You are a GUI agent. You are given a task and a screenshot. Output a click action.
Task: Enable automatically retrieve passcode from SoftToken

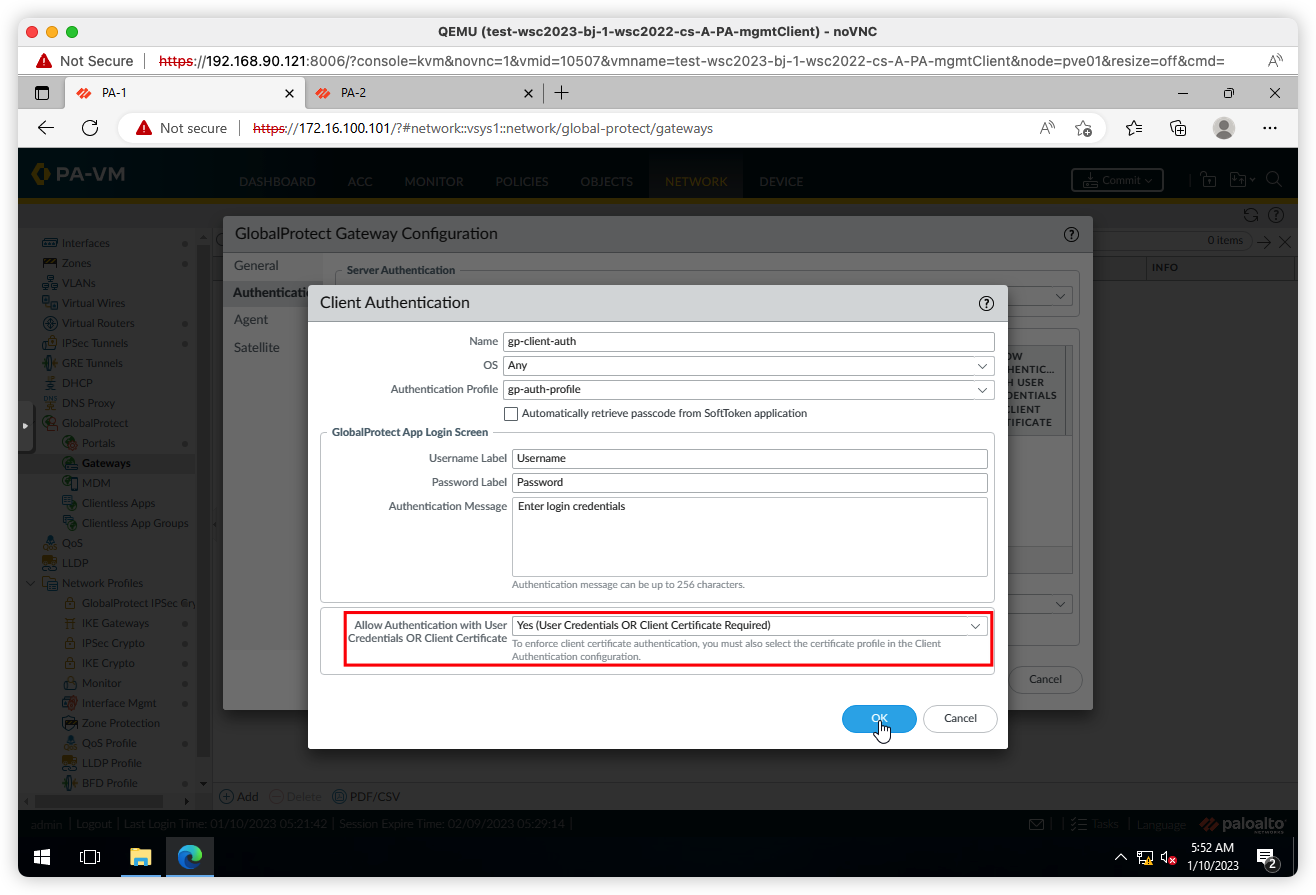(x=511, y=413)
